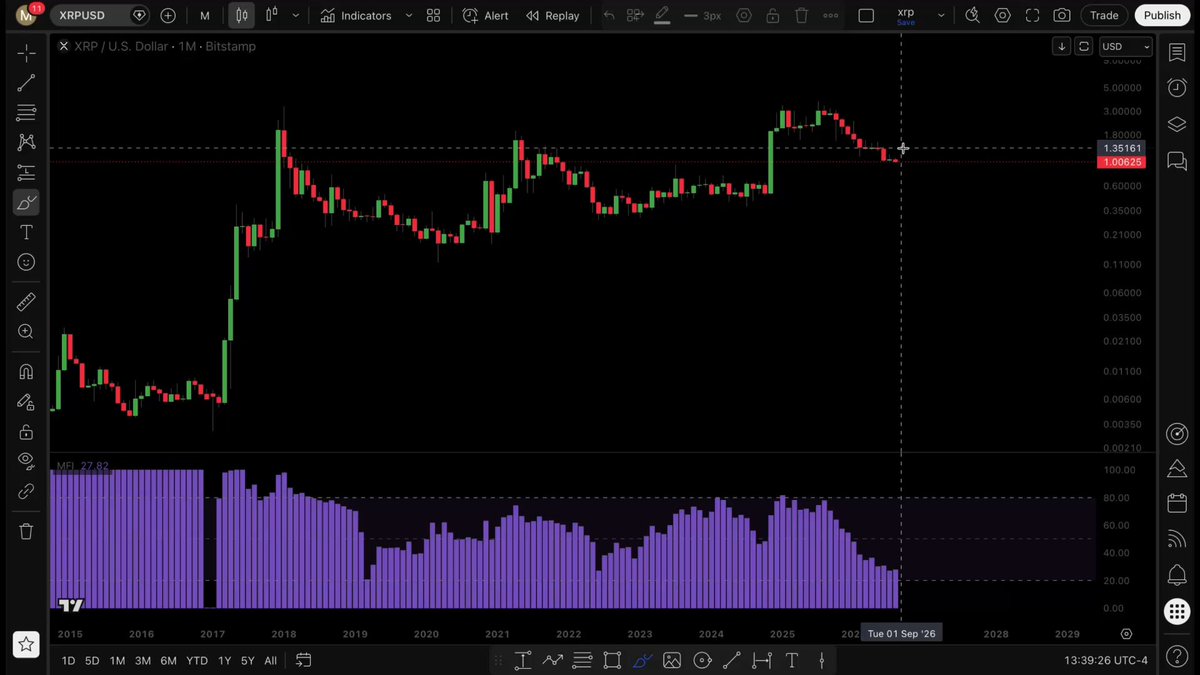The image size is (1200, 675).
Task: Open the Indicators menu
Action: click(356, 16)
